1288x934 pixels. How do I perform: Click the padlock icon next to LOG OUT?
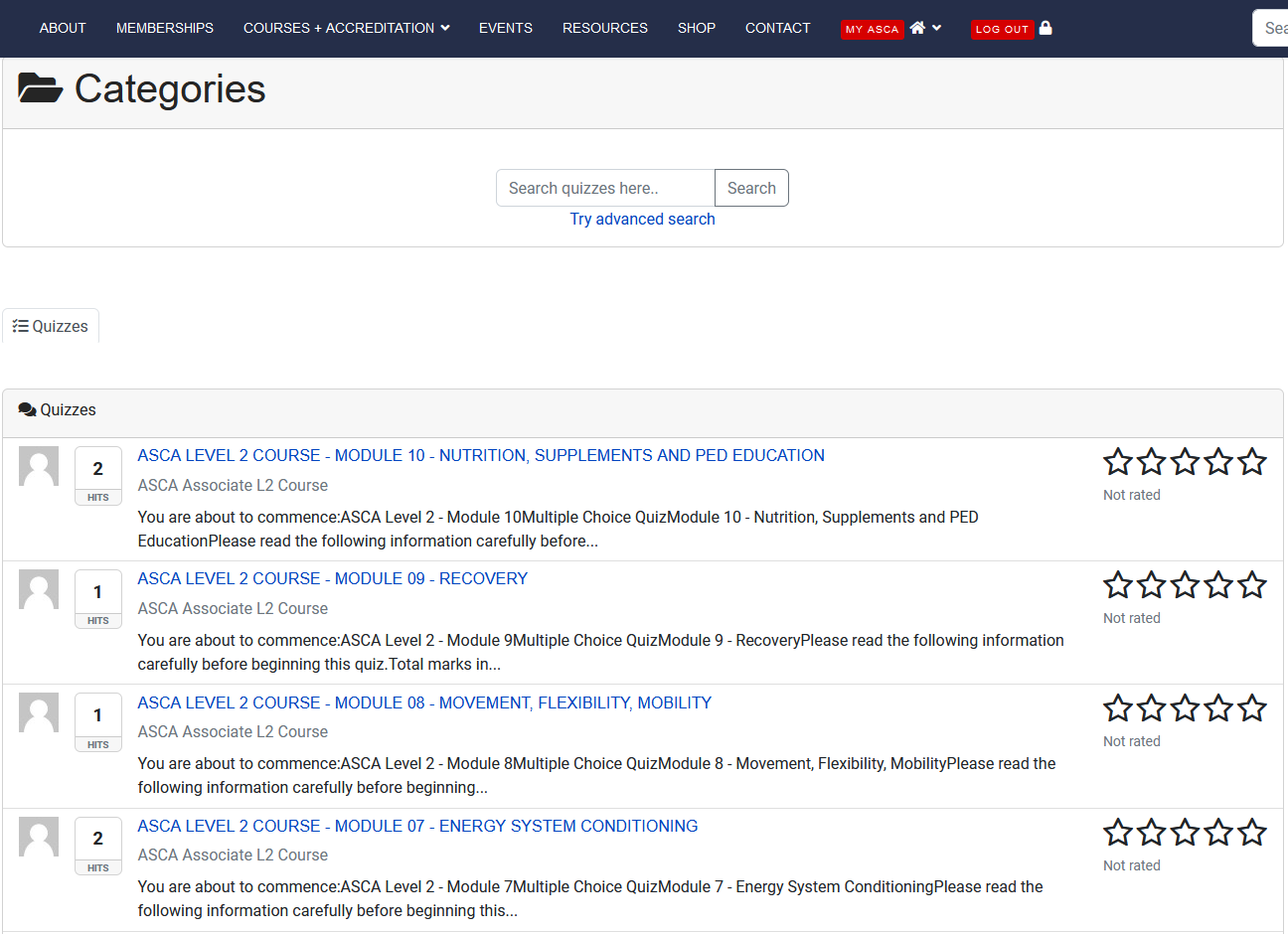(1046, 28)
